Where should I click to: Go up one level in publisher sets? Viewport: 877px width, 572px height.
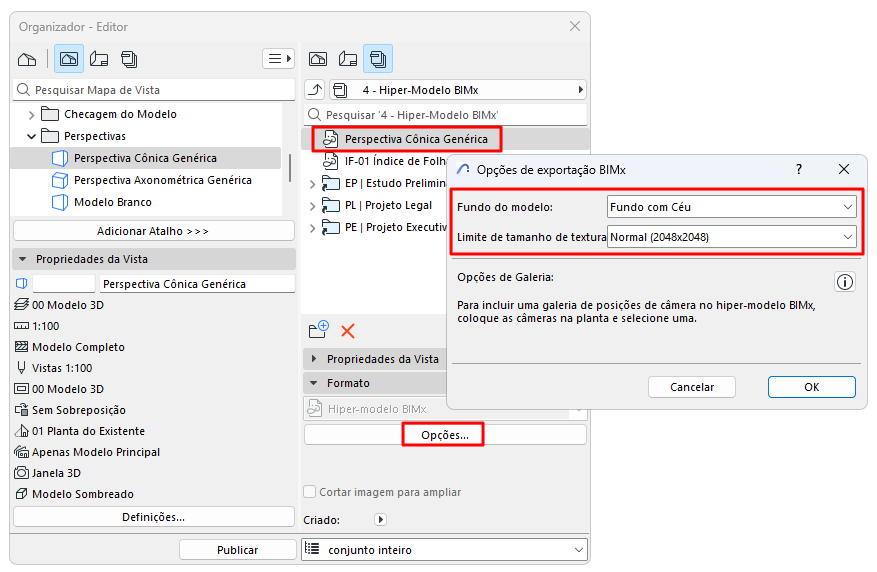[315, 89]
